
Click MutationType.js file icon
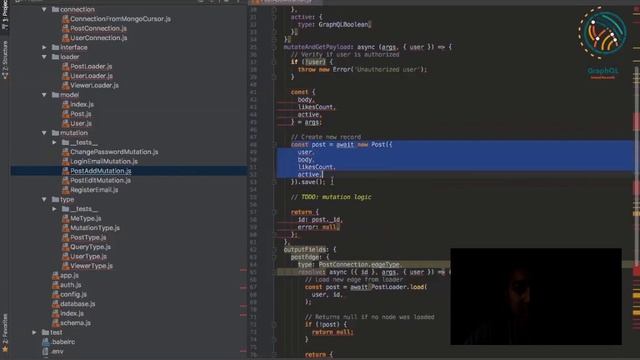coord(65,228)
